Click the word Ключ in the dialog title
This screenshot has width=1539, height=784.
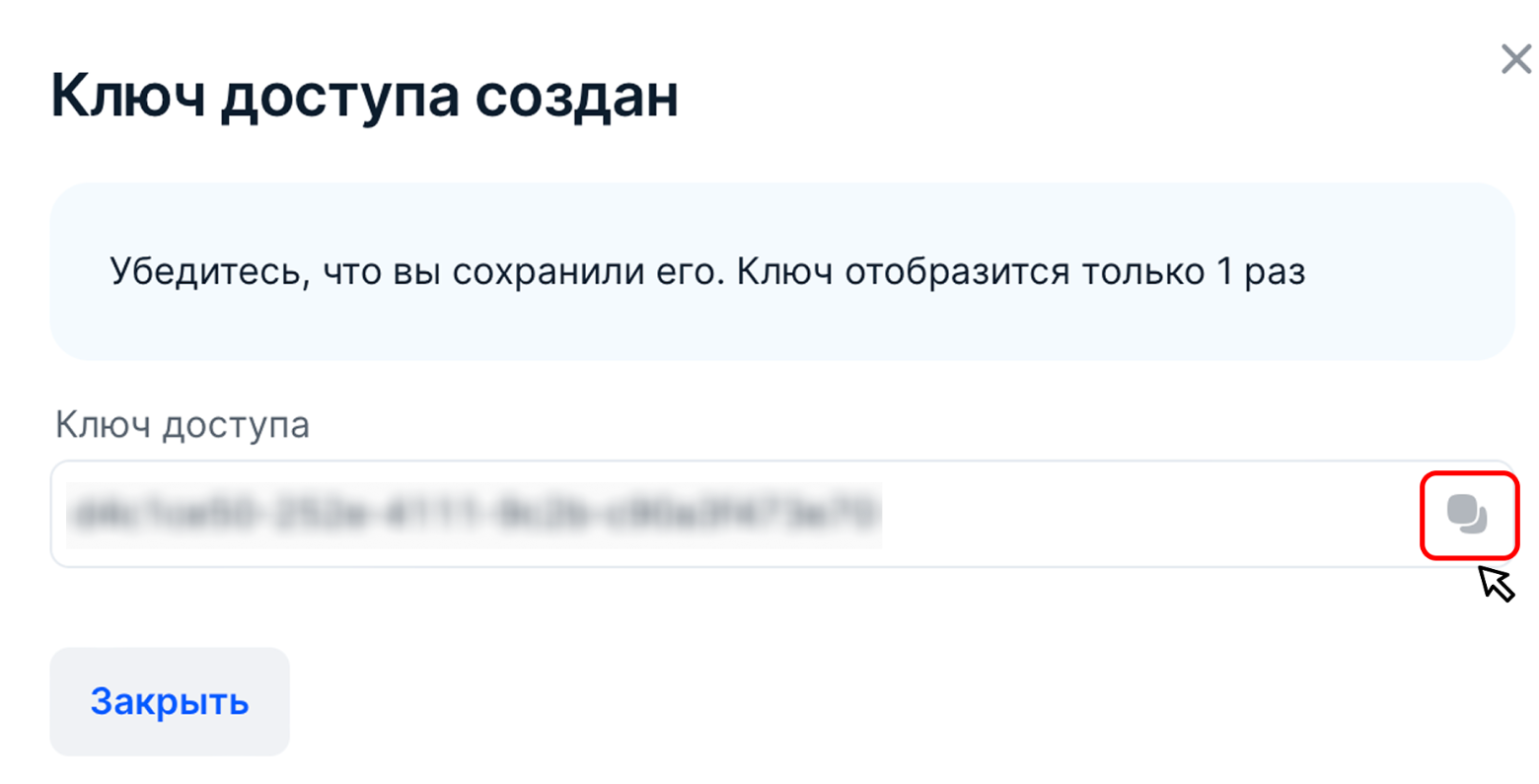pos(126,97)
